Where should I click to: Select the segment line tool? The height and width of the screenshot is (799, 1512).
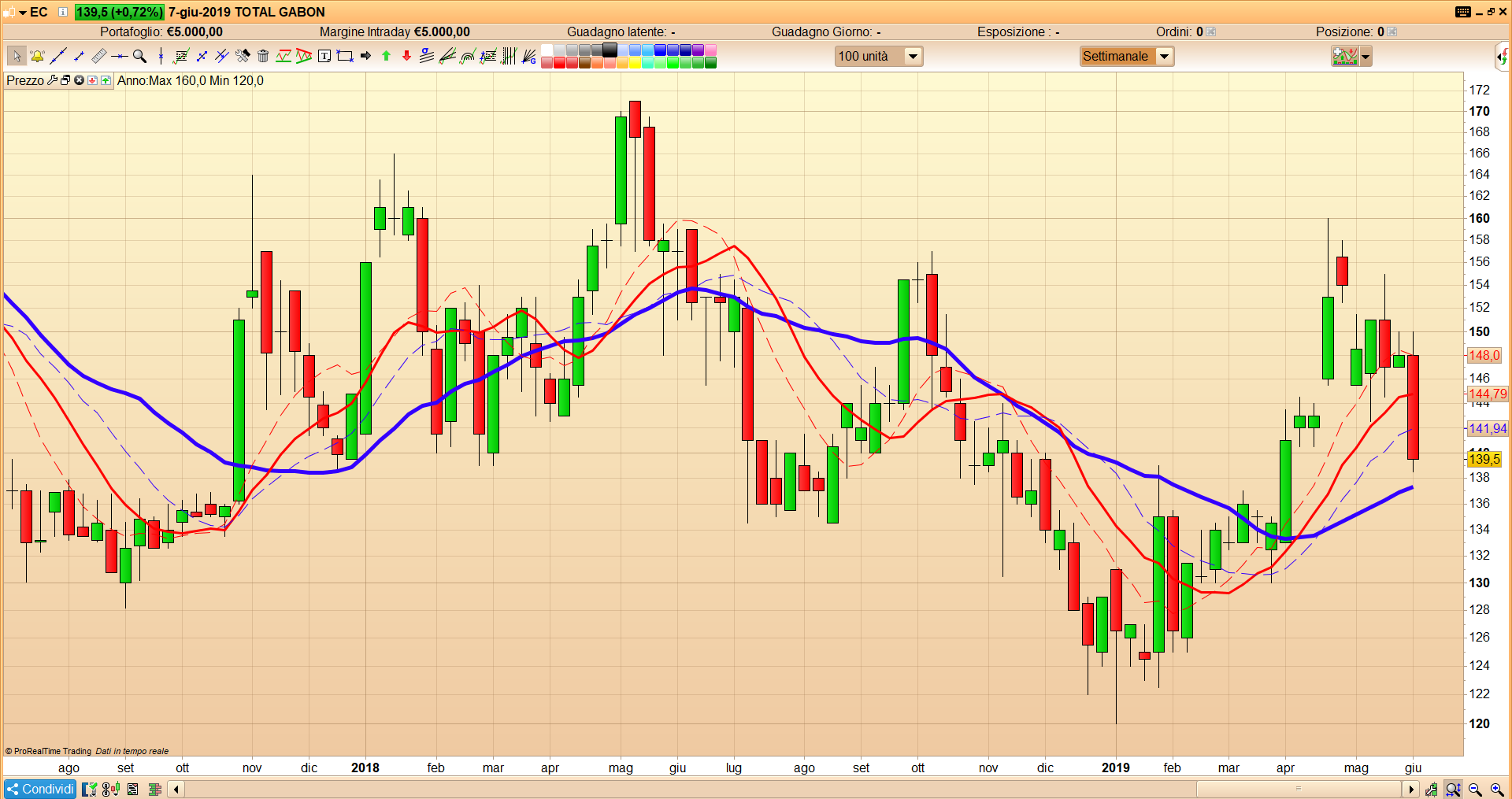(x=79, y=56)
